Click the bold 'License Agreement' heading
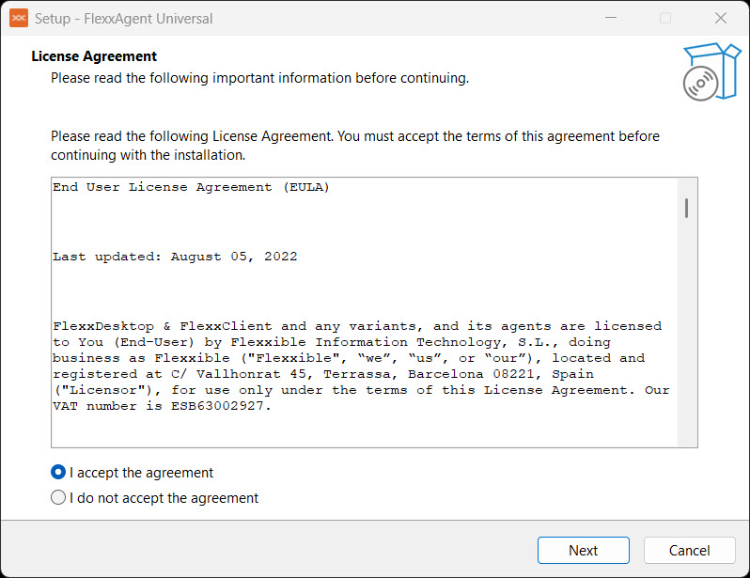The width and height of the screenshot is (750, 578). pyautogui.click(x=94, y=56)
